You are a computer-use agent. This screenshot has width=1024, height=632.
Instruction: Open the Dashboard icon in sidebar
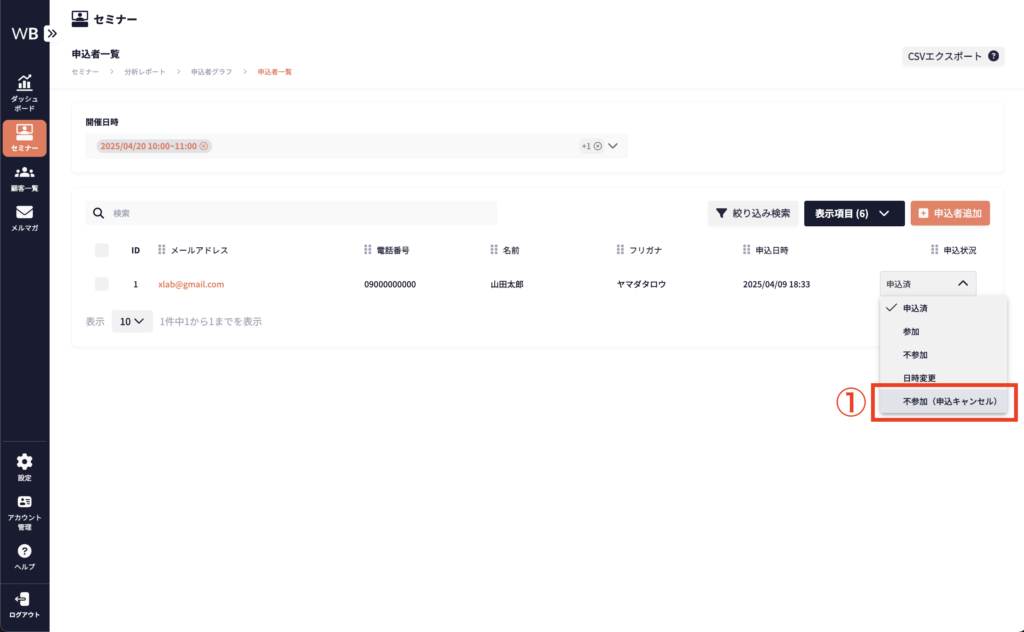(x=24, y=84)
